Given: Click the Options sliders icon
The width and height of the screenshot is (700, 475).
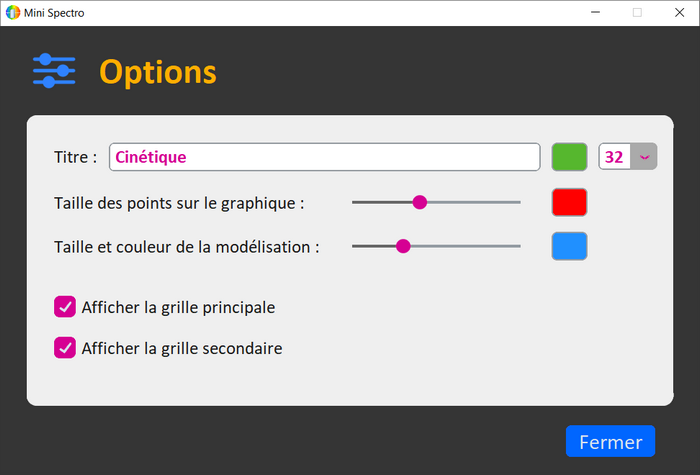Looking at the screenshot, I should [54, 71].
